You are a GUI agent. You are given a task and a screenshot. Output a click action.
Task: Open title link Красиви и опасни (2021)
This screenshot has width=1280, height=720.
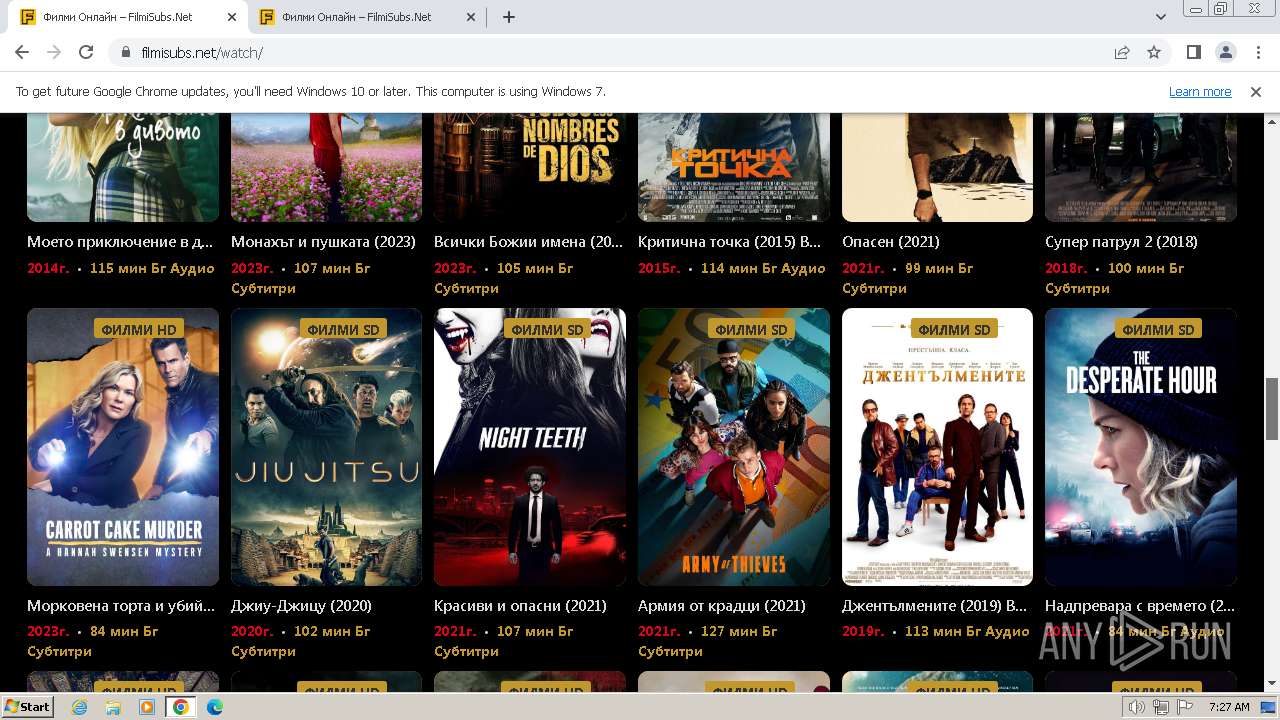click(520, 606)
